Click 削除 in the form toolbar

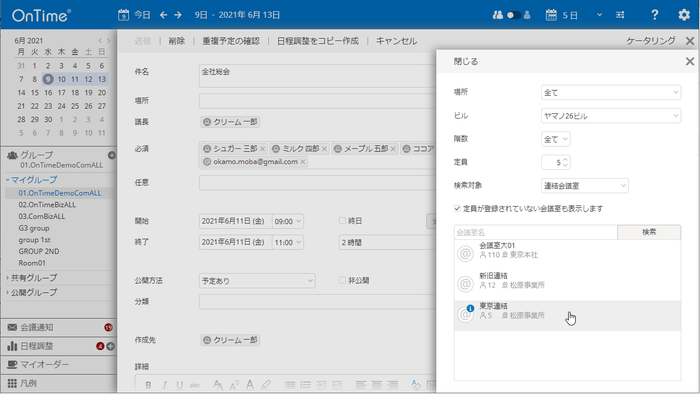point(176,41)
